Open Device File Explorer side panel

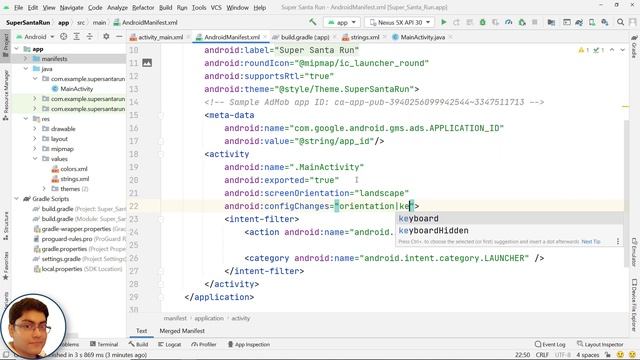point(634,304)
